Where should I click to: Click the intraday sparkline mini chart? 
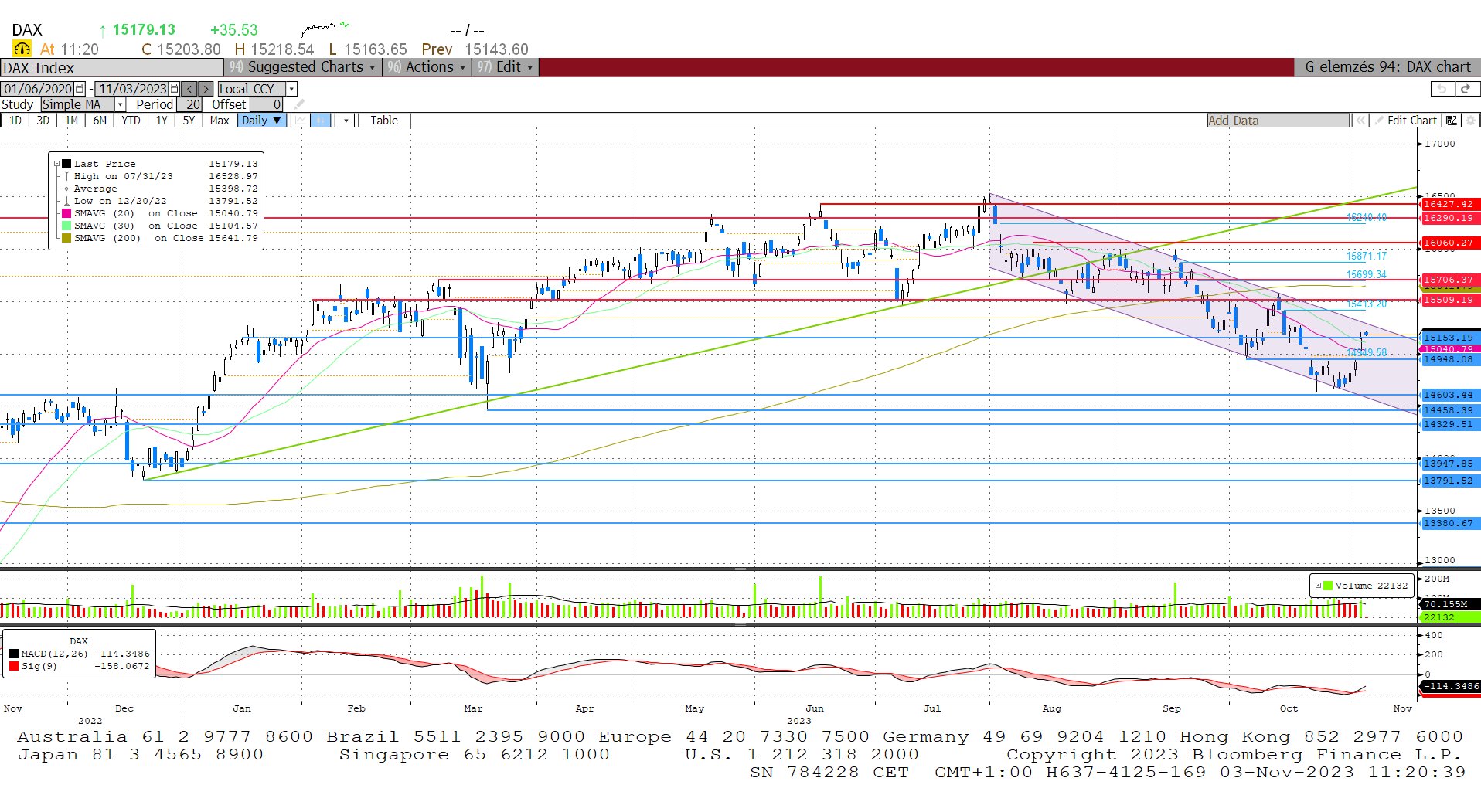coord(325,29)
